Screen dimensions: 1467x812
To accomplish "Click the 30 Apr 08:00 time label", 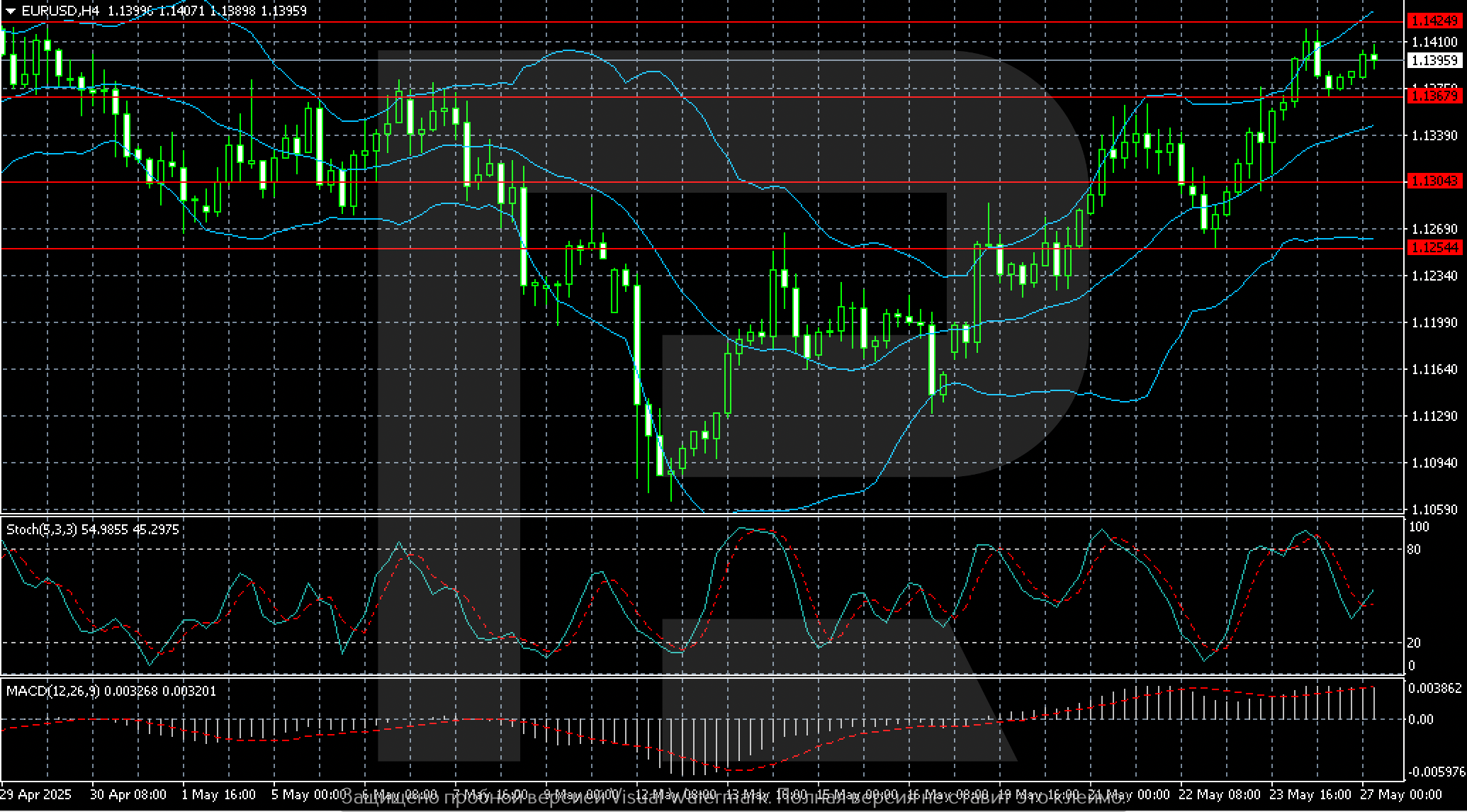I will (129, 794).
